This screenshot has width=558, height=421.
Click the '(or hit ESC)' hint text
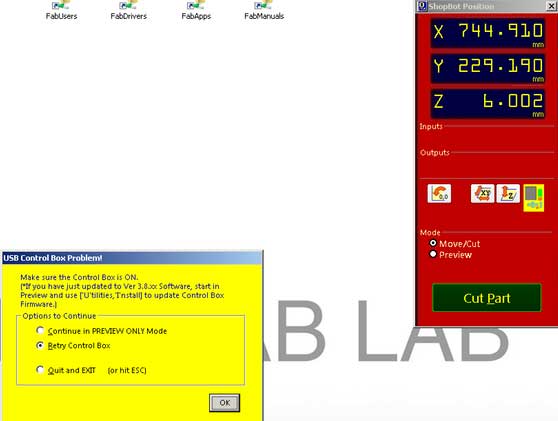point(127,370)
